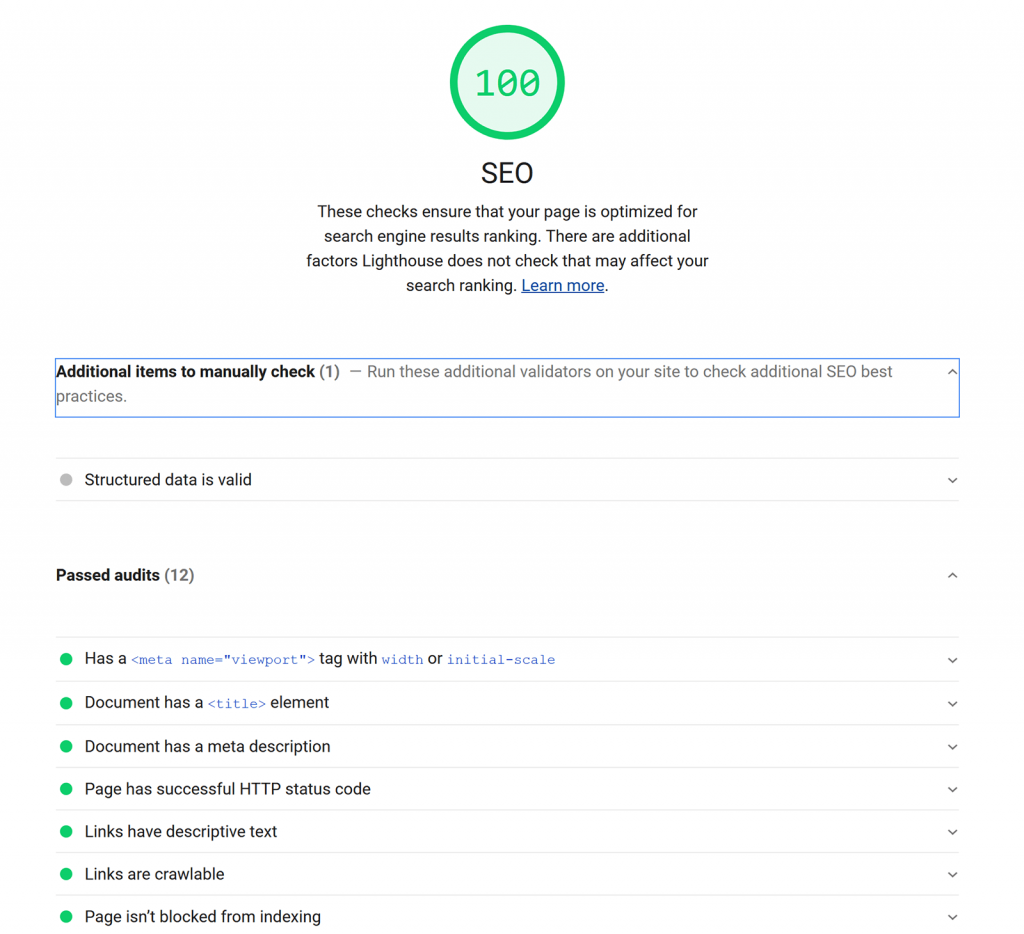Expand the Links are crawlable chevron
This screenshot has width=1024, height=934.
click(952, 875)
